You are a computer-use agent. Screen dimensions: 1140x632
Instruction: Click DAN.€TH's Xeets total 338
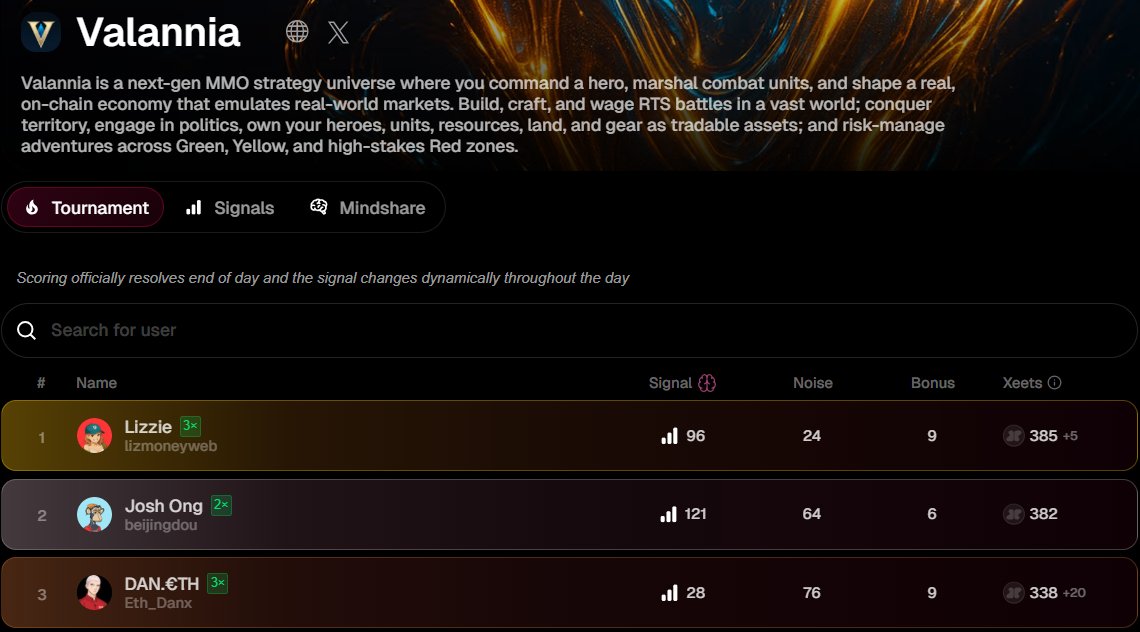pyautogui.click(x=1043, y=593)
